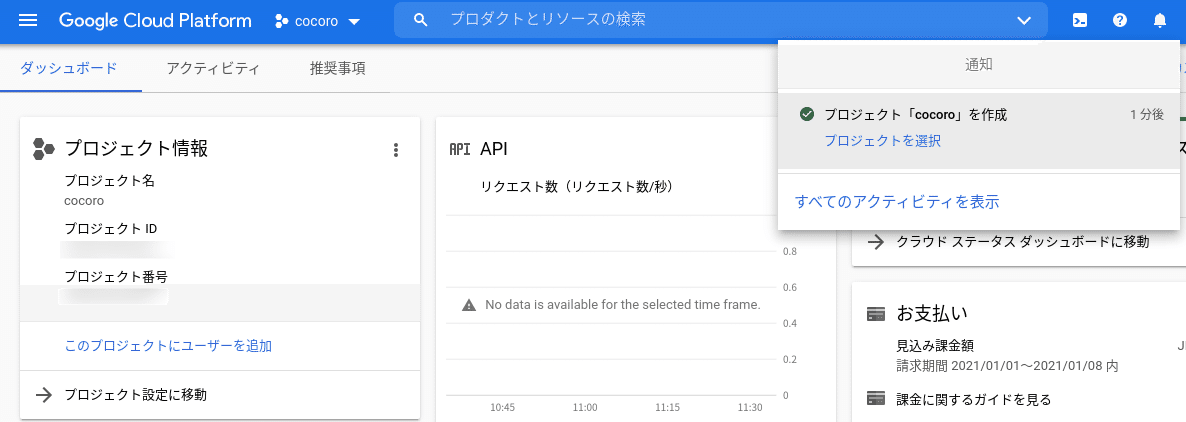This screenshot has height=422, width=1186.
Task: Click このプロジェクトにユーザーを追加 link
Action: coord(168,346)
